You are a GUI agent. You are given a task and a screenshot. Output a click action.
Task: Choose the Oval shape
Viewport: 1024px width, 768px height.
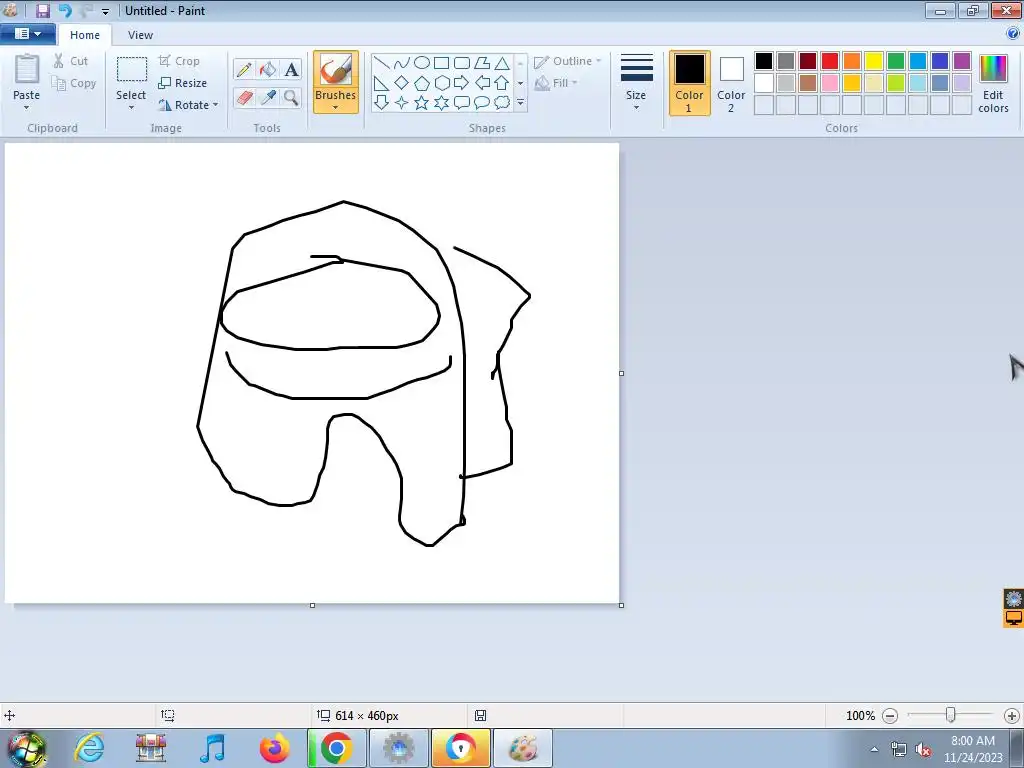point(422,63)
